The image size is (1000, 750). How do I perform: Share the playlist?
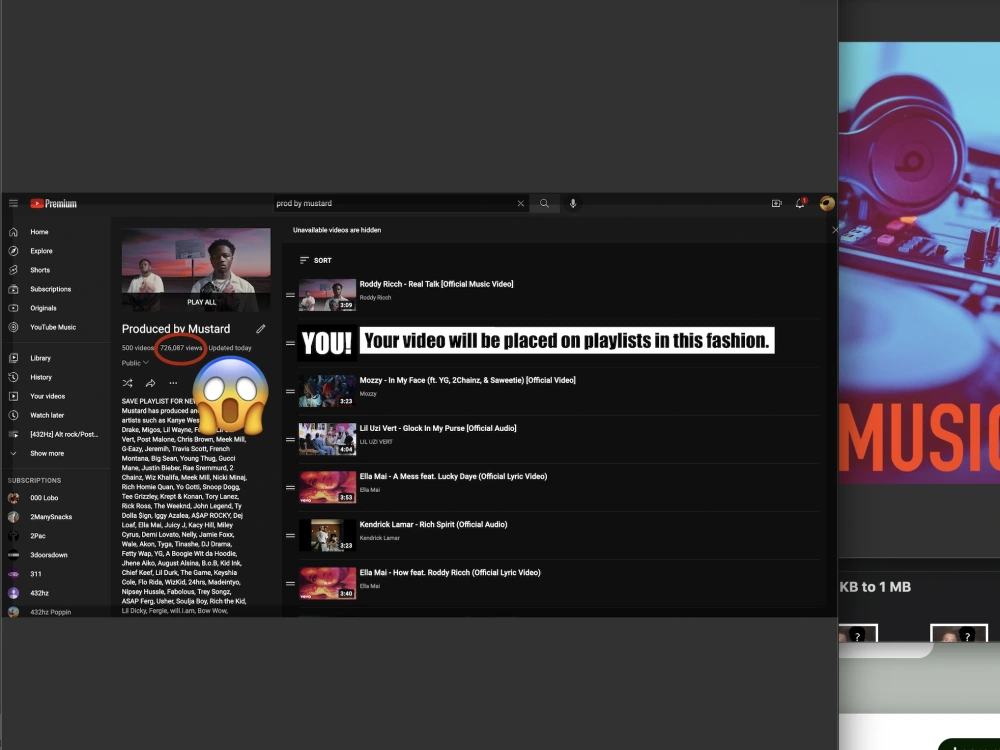[x=151, y=383]
